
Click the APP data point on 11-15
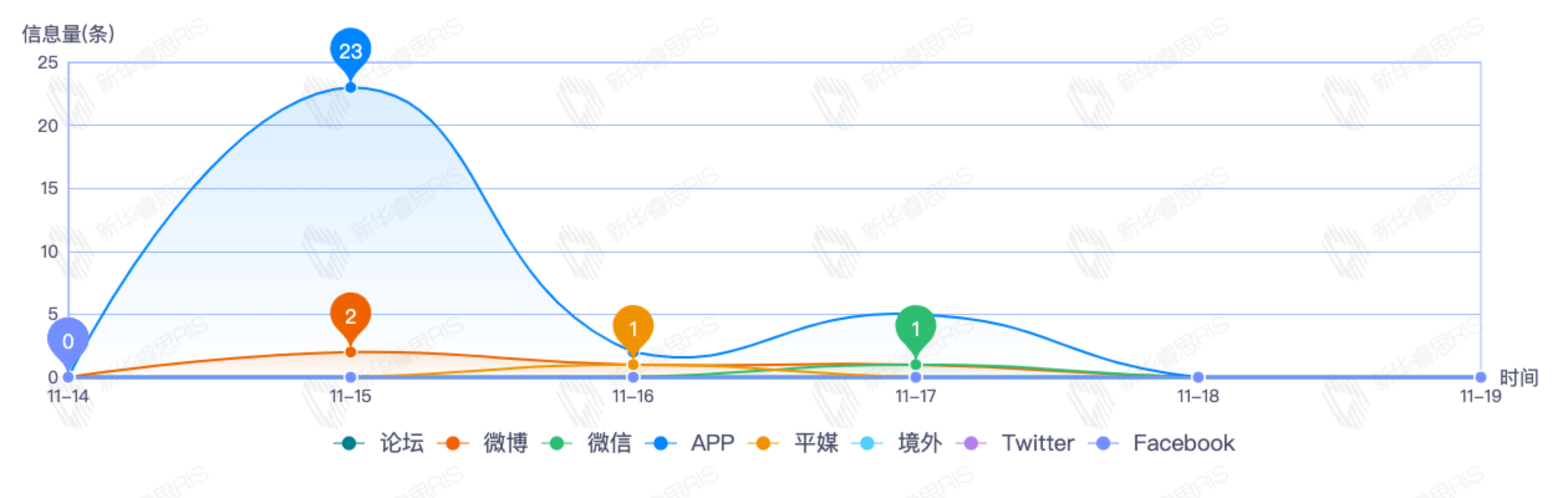tap(350, 88)
